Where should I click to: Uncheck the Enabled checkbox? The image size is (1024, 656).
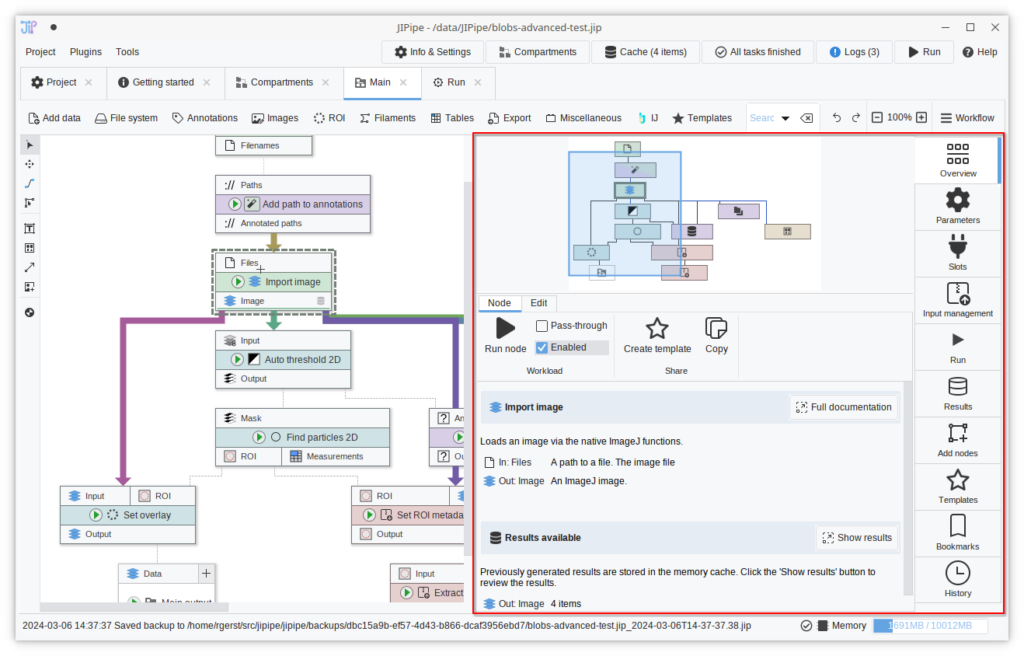click(x=542, y=347)
